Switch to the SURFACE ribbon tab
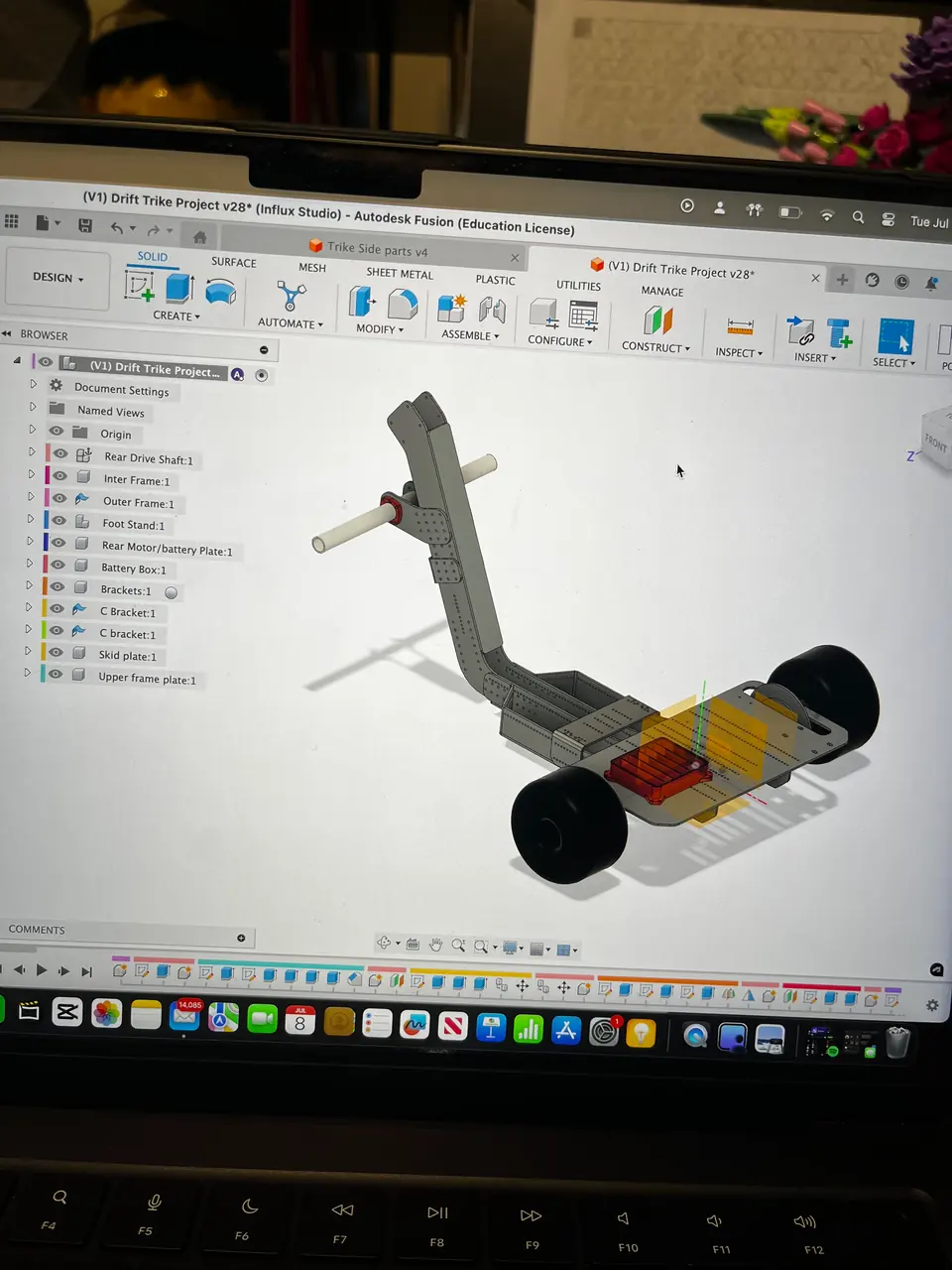This screenshot has width=952, height=1270. point(234,262)
